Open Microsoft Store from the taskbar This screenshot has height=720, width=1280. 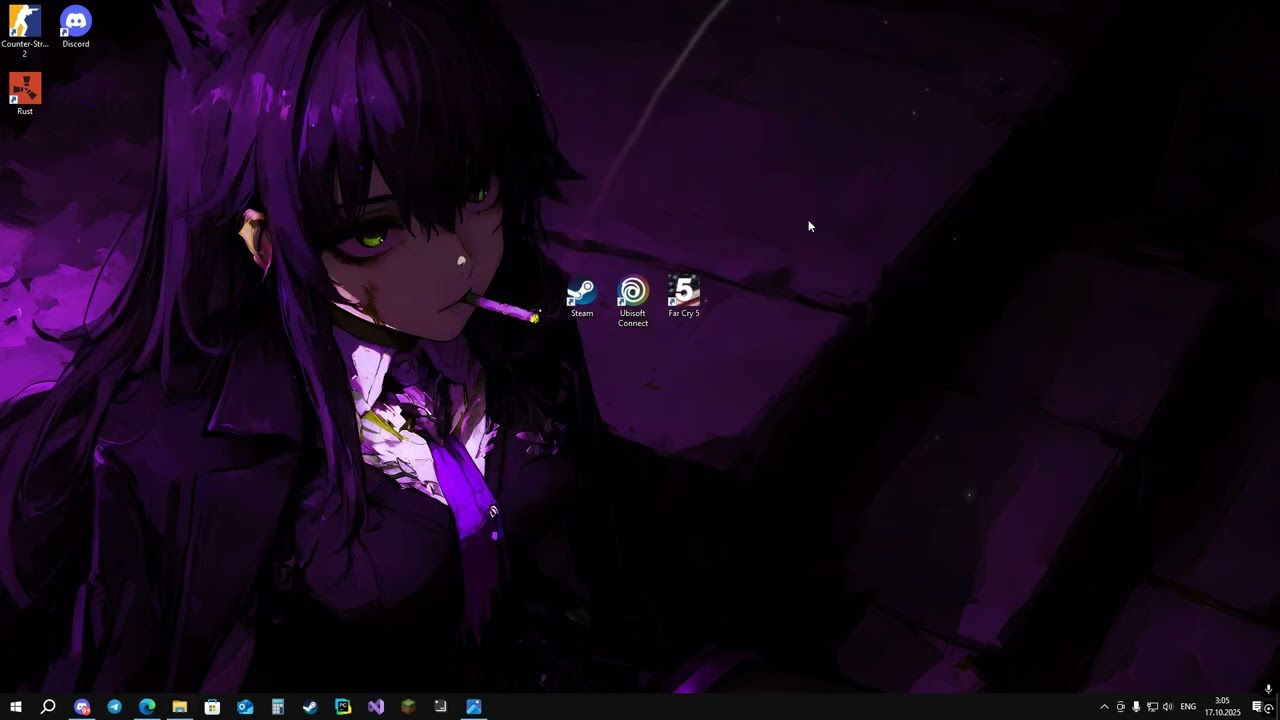212,707
